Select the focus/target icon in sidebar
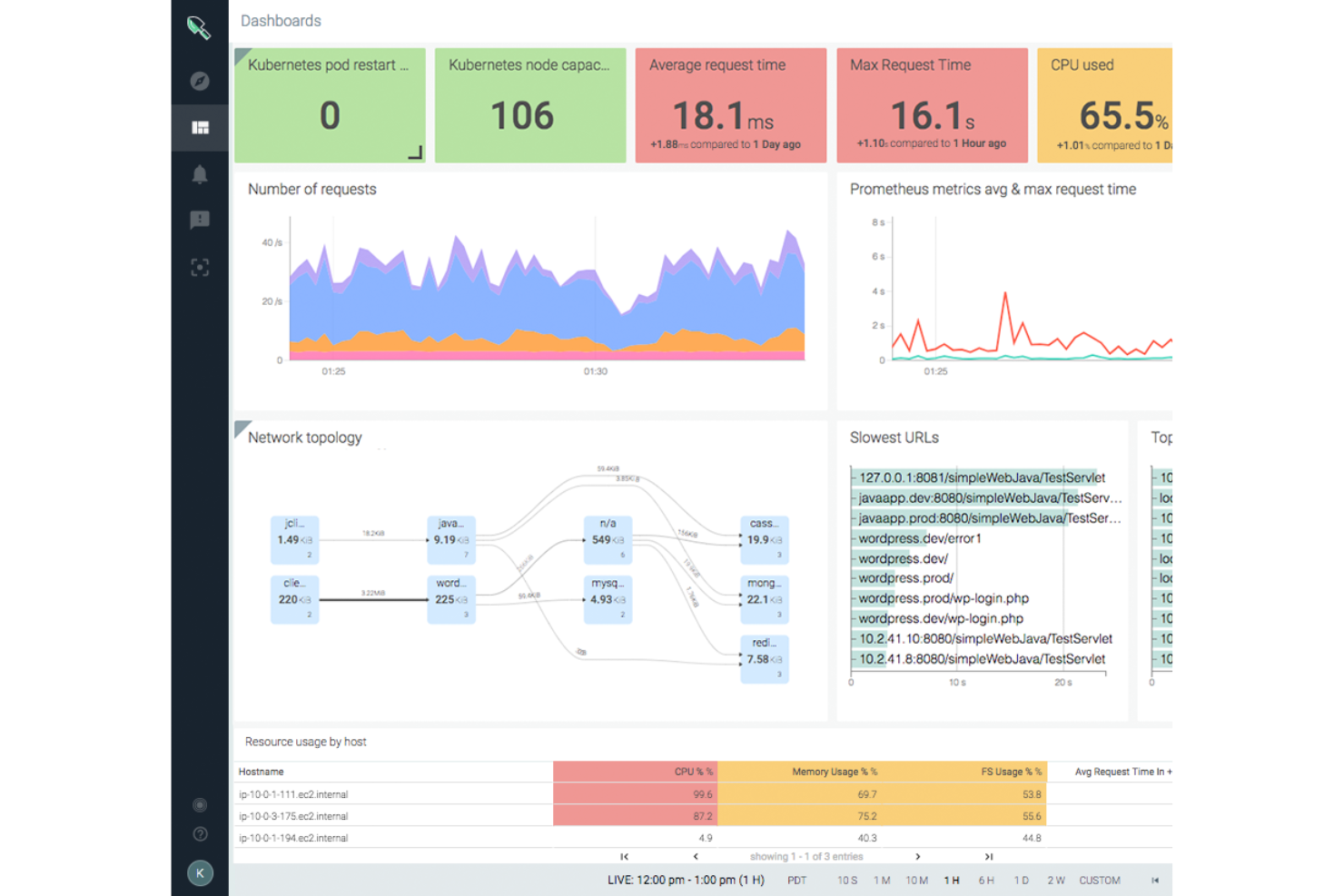 point(200,267)
